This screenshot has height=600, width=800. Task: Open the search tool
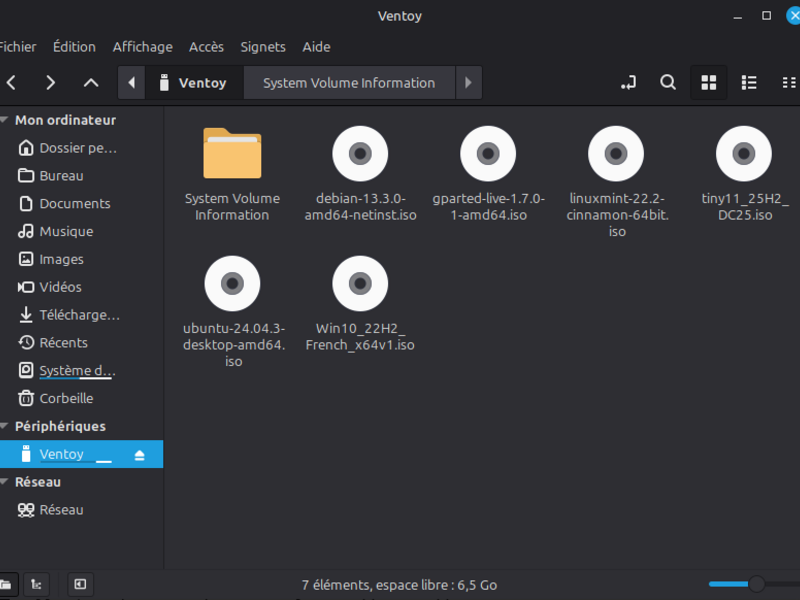[x=668, y=83]
